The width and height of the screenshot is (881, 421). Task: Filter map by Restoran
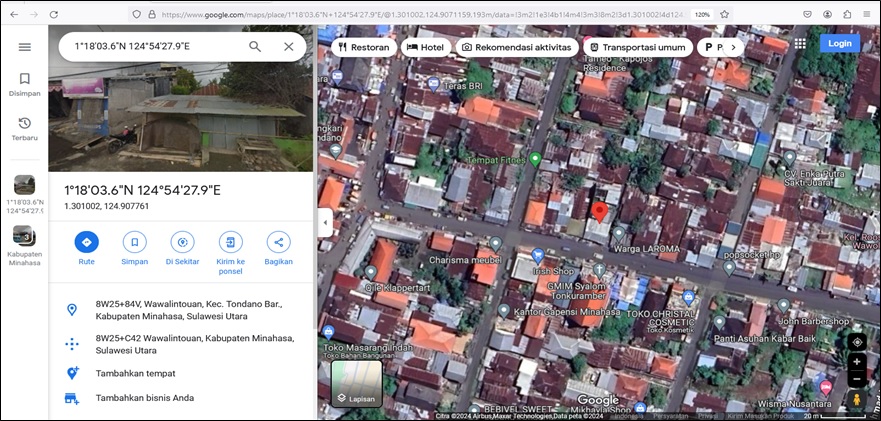(x=362, y=47)
